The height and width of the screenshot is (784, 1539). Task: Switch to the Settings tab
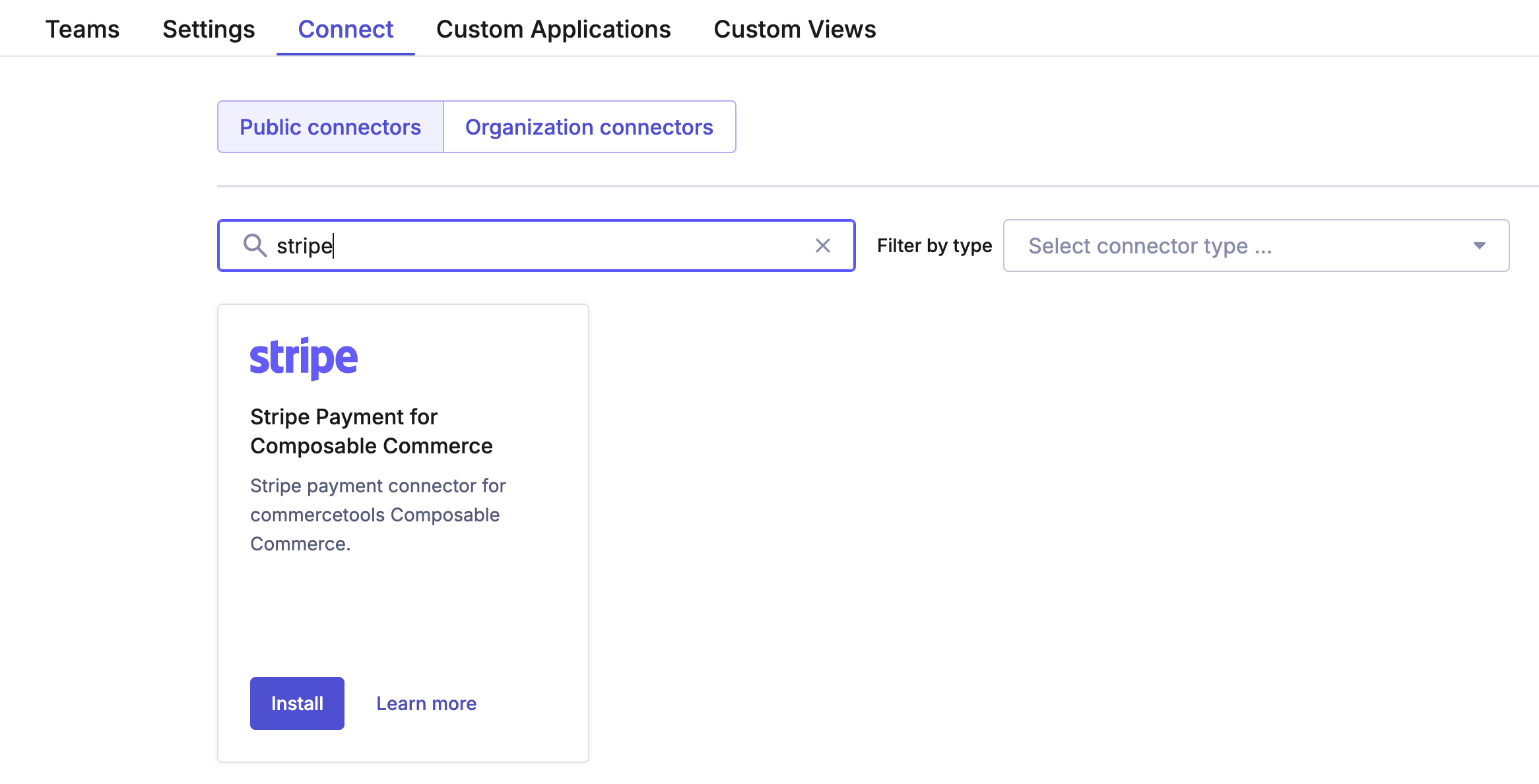pos(209,29)
